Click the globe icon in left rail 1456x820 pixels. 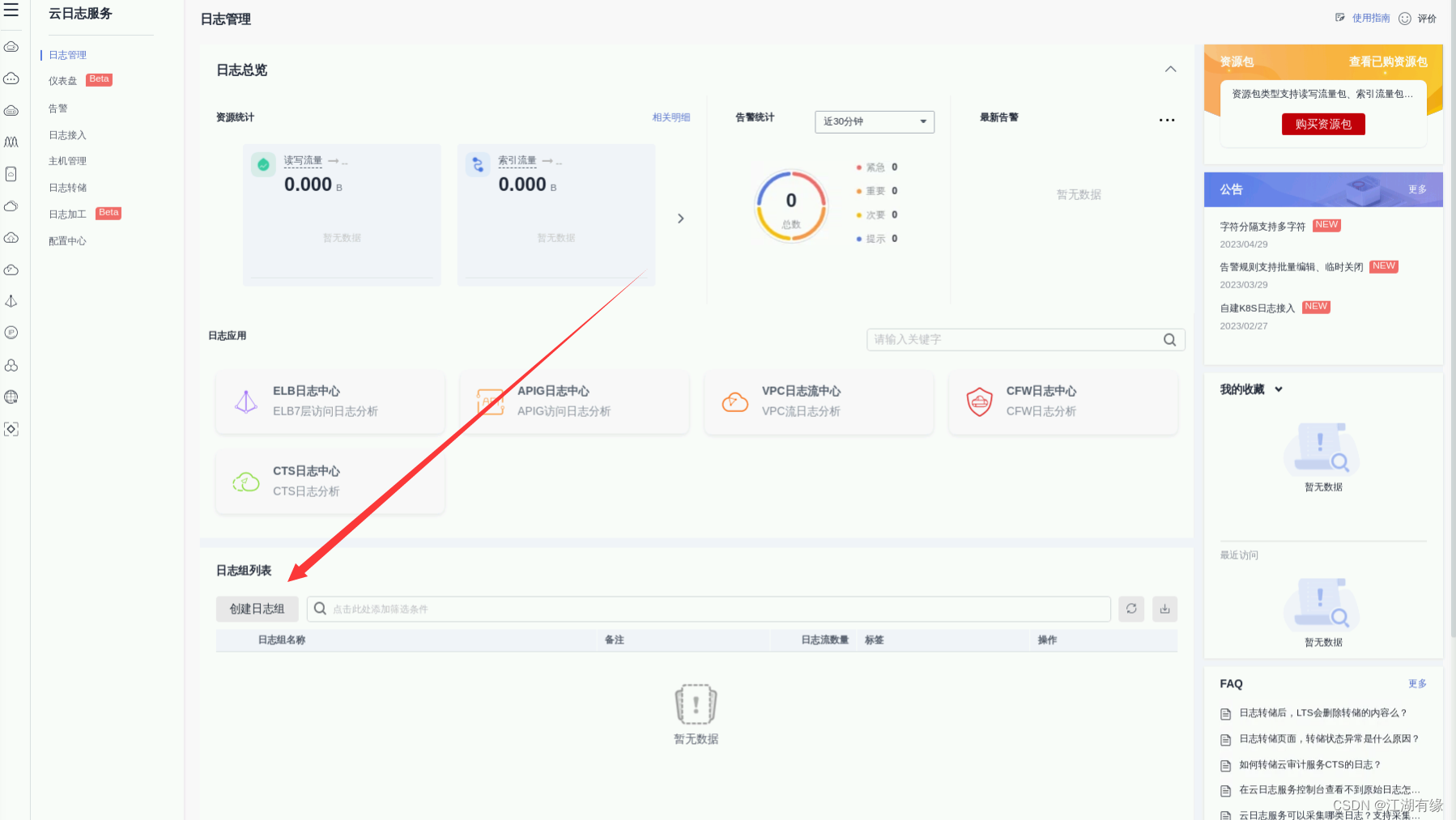pyautogui.click(x=11, y=397)
